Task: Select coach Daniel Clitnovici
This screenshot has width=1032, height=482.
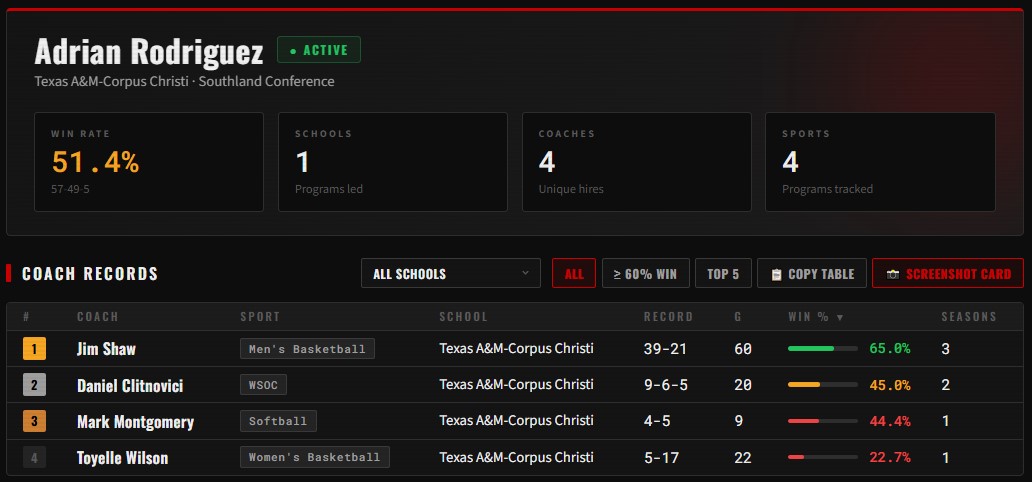Action: pos(130,386)
